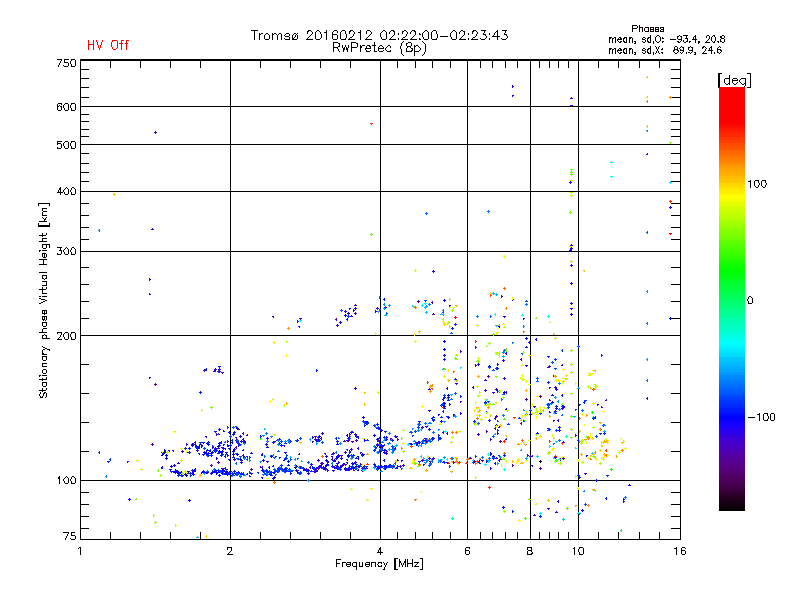Click the '4' frequency axis label
The height and width of the screenshot is (600, 800).
click(380, 551)
